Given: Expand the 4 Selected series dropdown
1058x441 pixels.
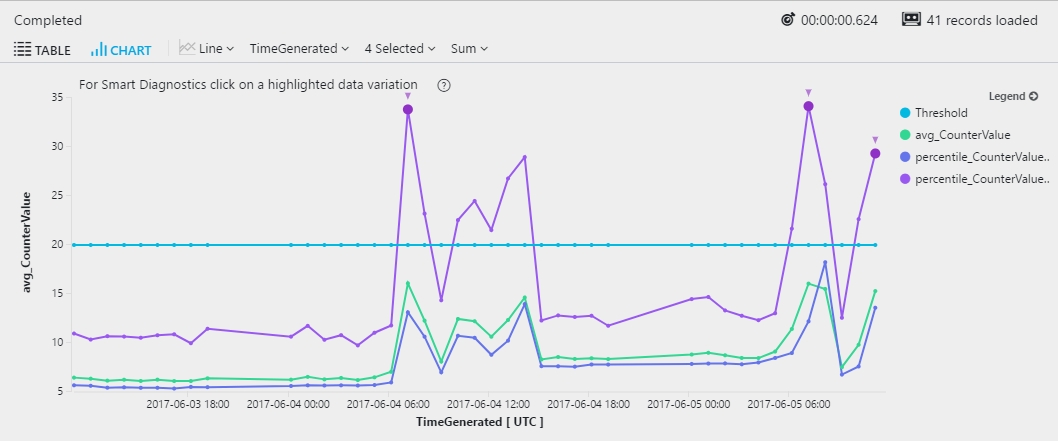Looking at the screenshot, I should (x=400, y=49).
